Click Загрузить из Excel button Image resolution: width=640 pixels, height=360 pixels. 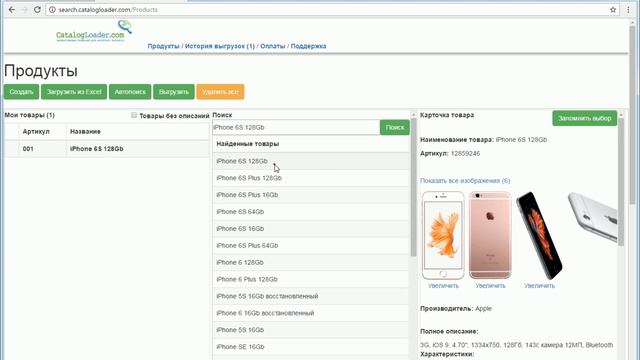coord(74,92)
